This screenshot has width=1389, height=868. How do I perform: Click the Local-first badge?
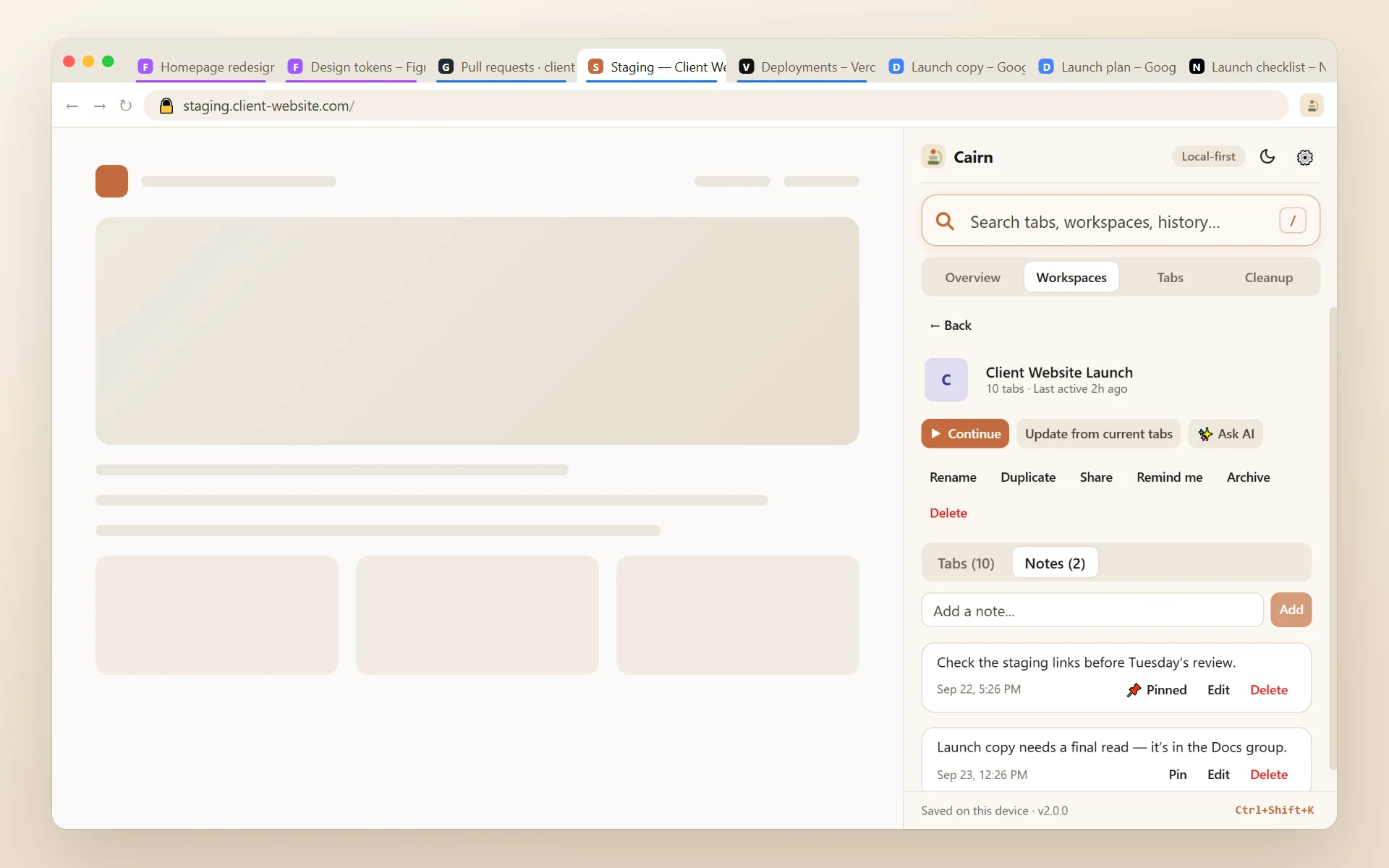[1208, 157]
